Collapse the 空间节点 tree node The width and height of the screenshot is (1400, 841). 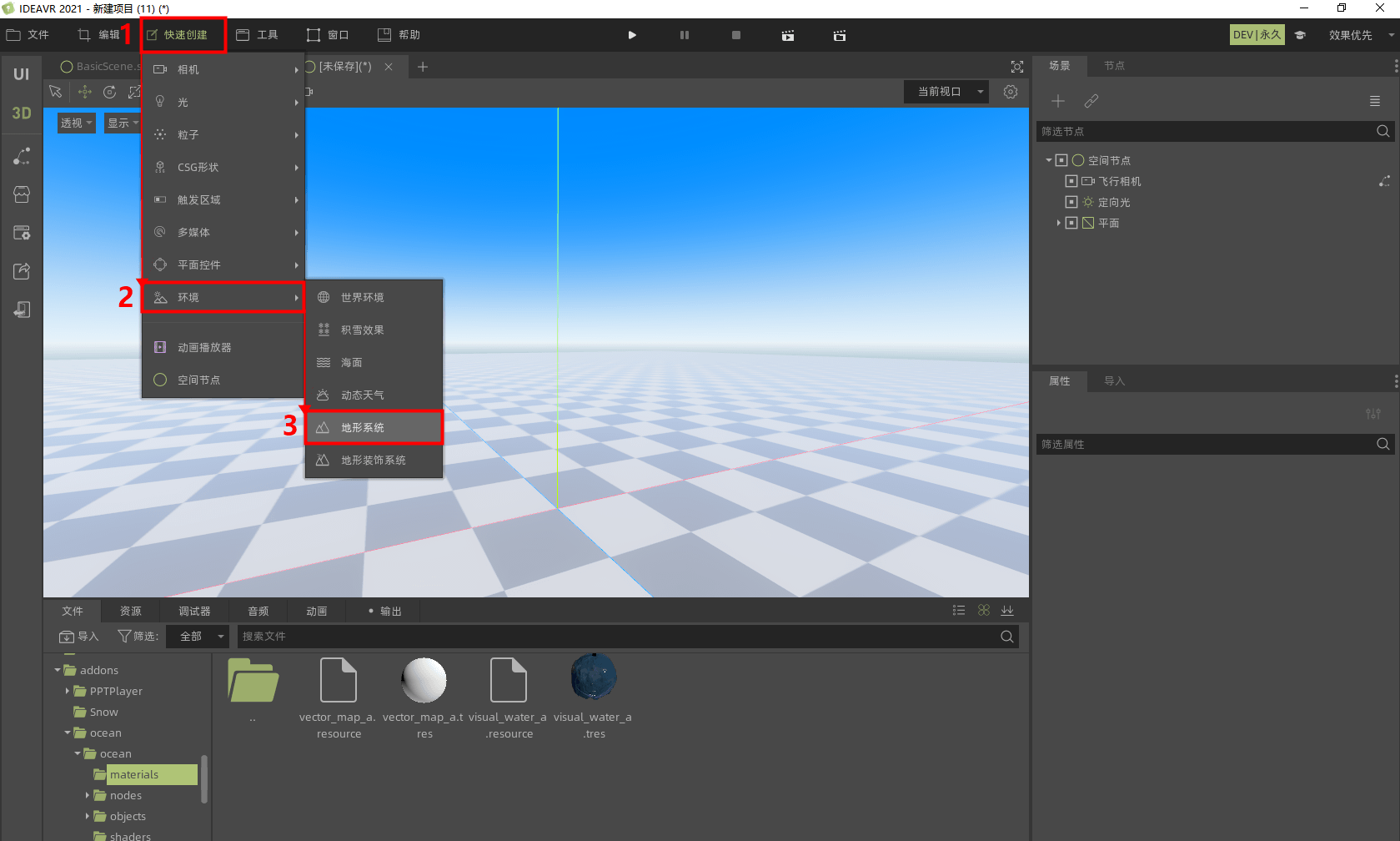pos(1049,160)
